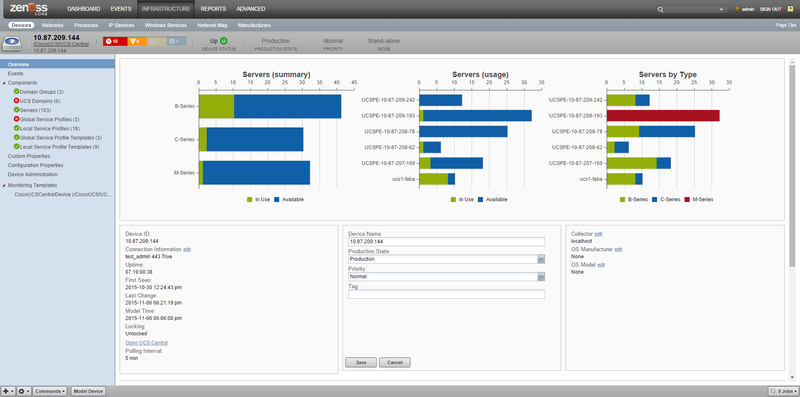Open the Page Tips link
This screenshot has height=397, width=800.
coord(786,25)
